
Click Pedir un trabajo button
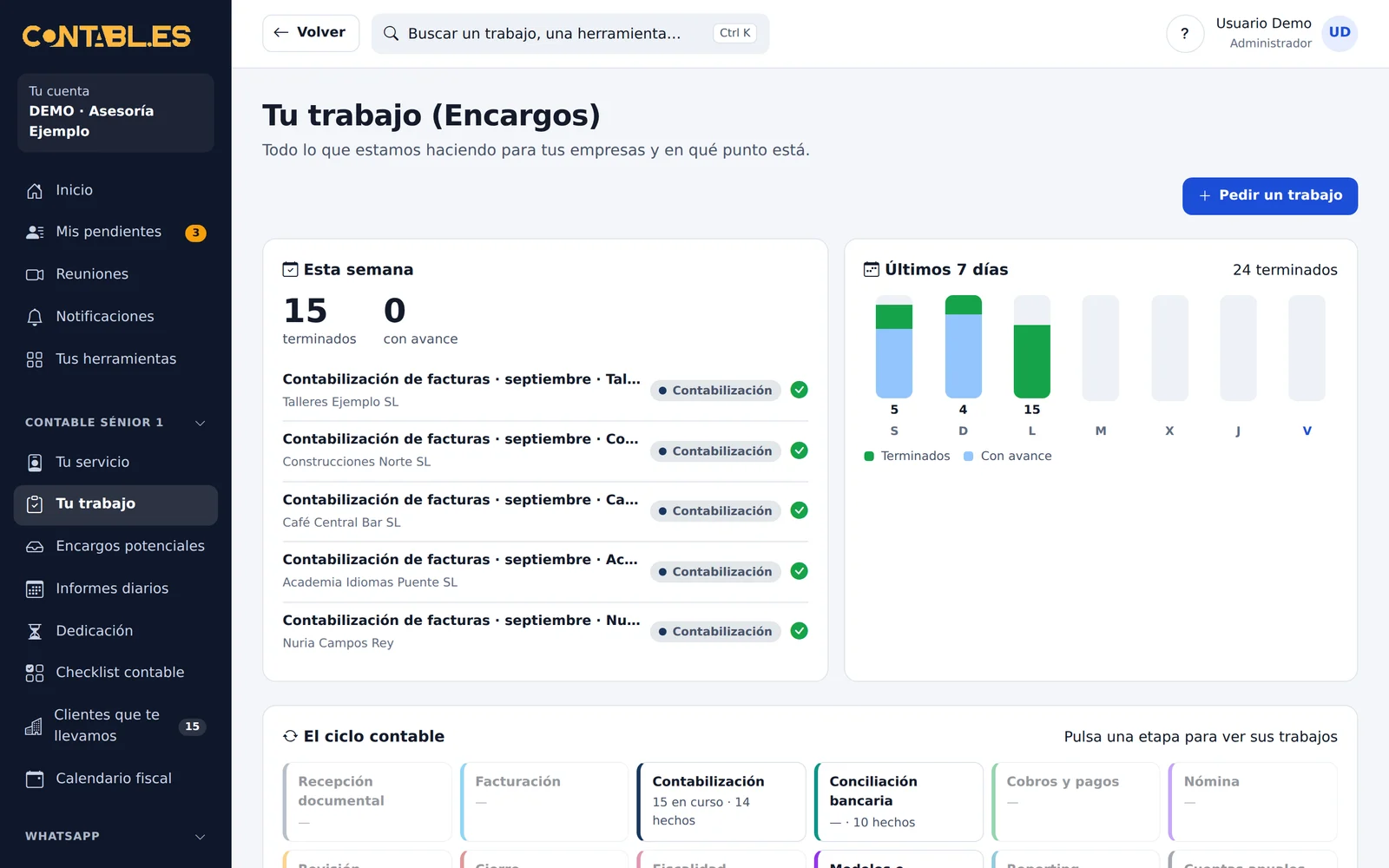coord(1270,196)
